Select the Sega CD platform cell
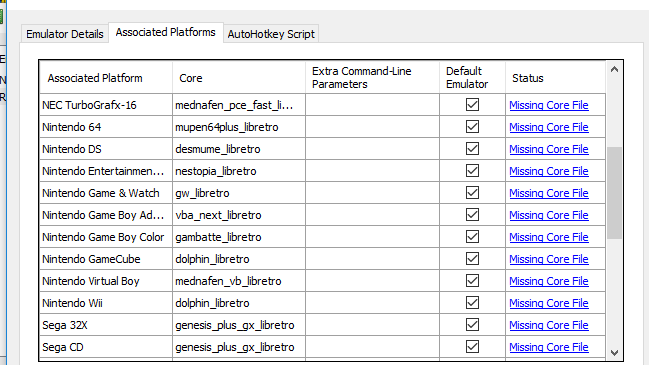649x365 pixels. (106, 347)
